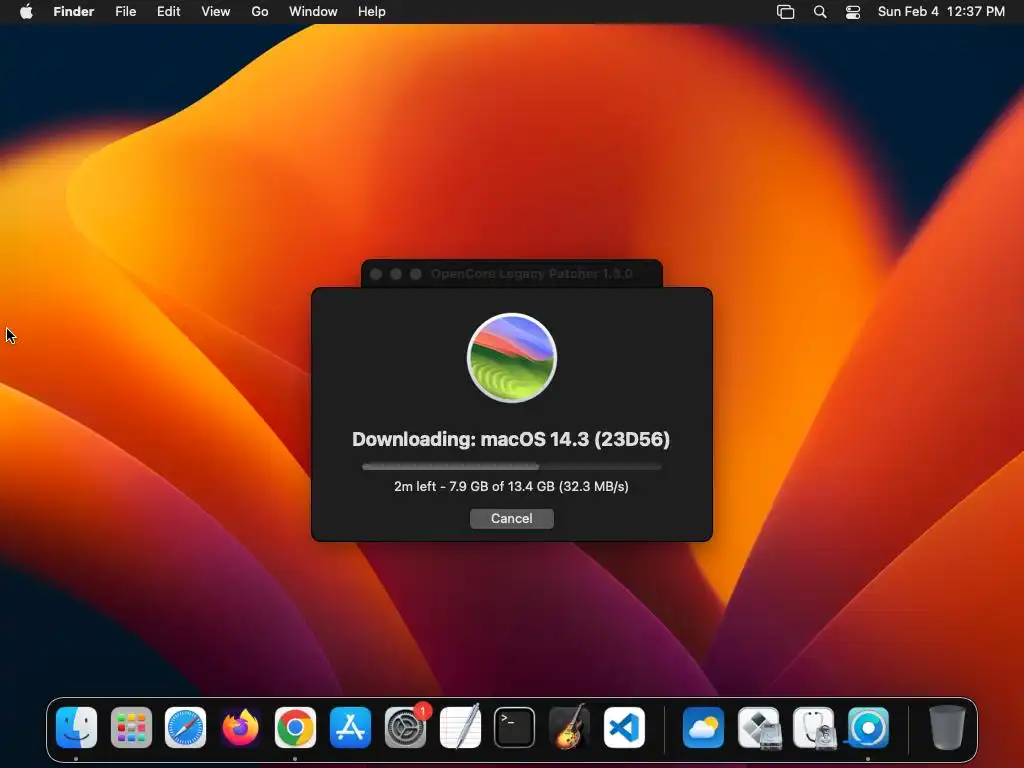
Task: Click the "Downloading: macOS 14.3 (23D56)" heading
Action: click(x=511, y=439)
